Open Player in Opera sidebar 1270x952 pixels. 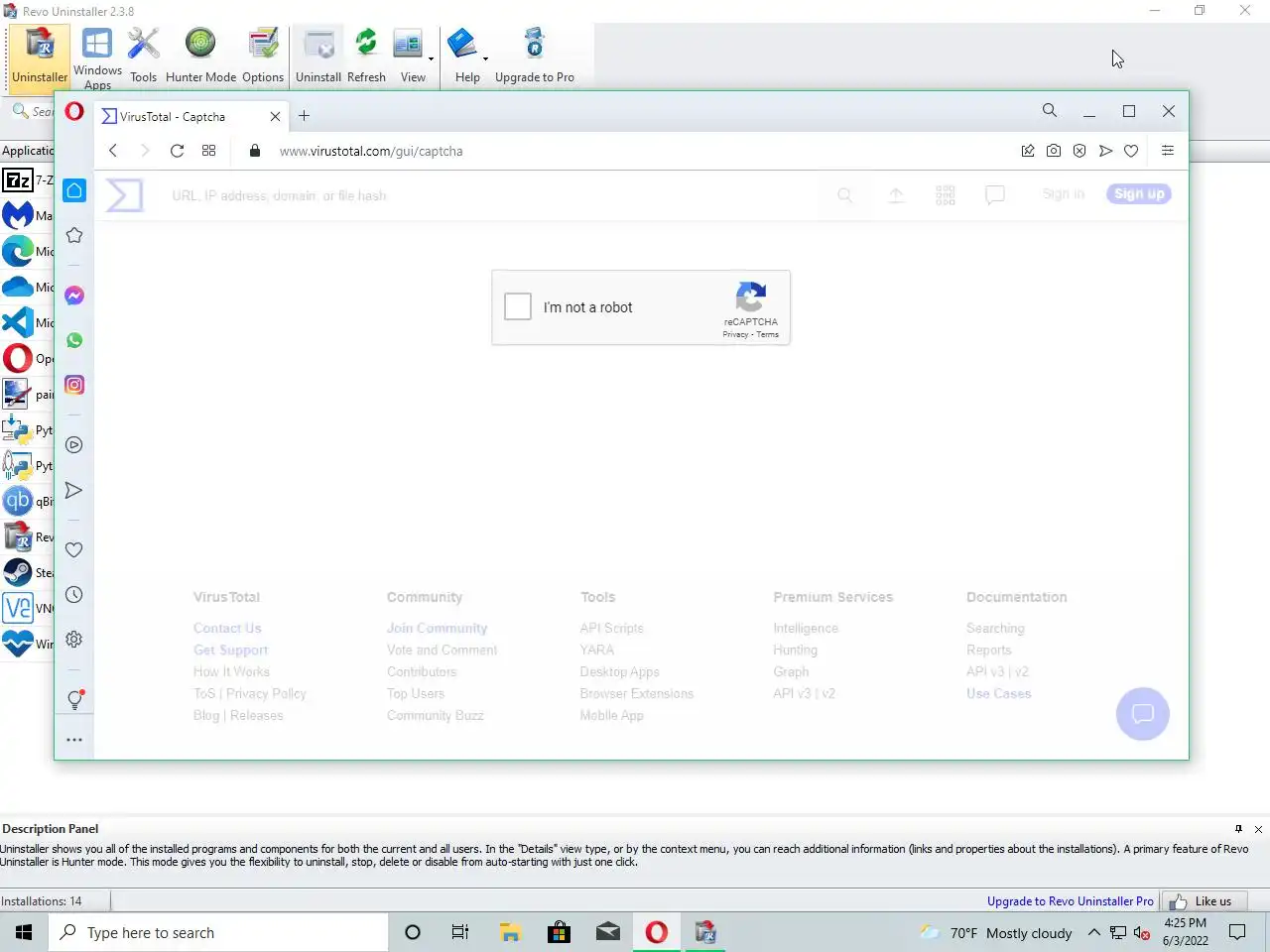tap(74, 445)
